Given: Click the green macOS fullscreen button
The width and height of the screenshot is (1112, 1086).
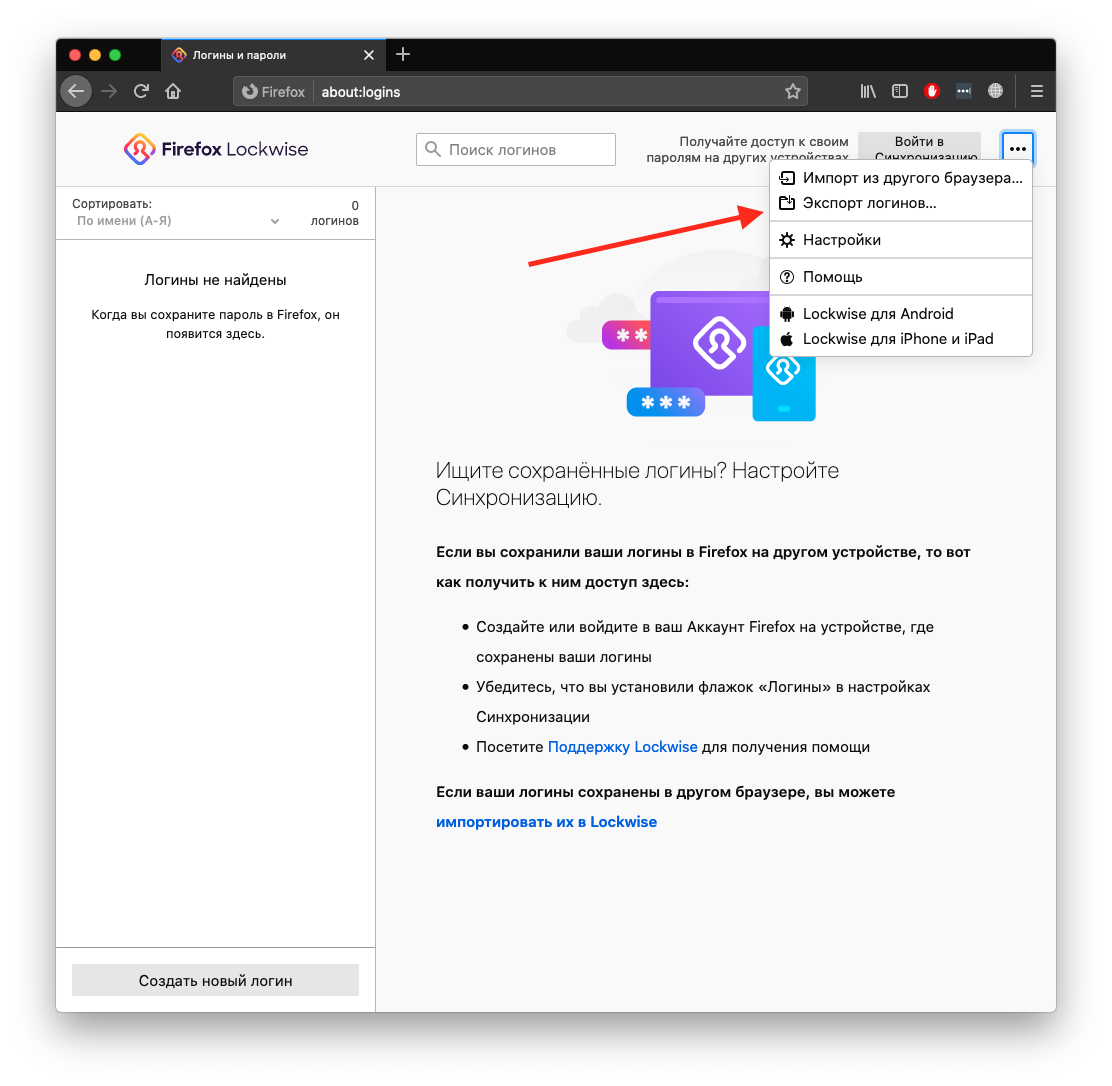Looking at the screenshot, I should coord(115,55).
